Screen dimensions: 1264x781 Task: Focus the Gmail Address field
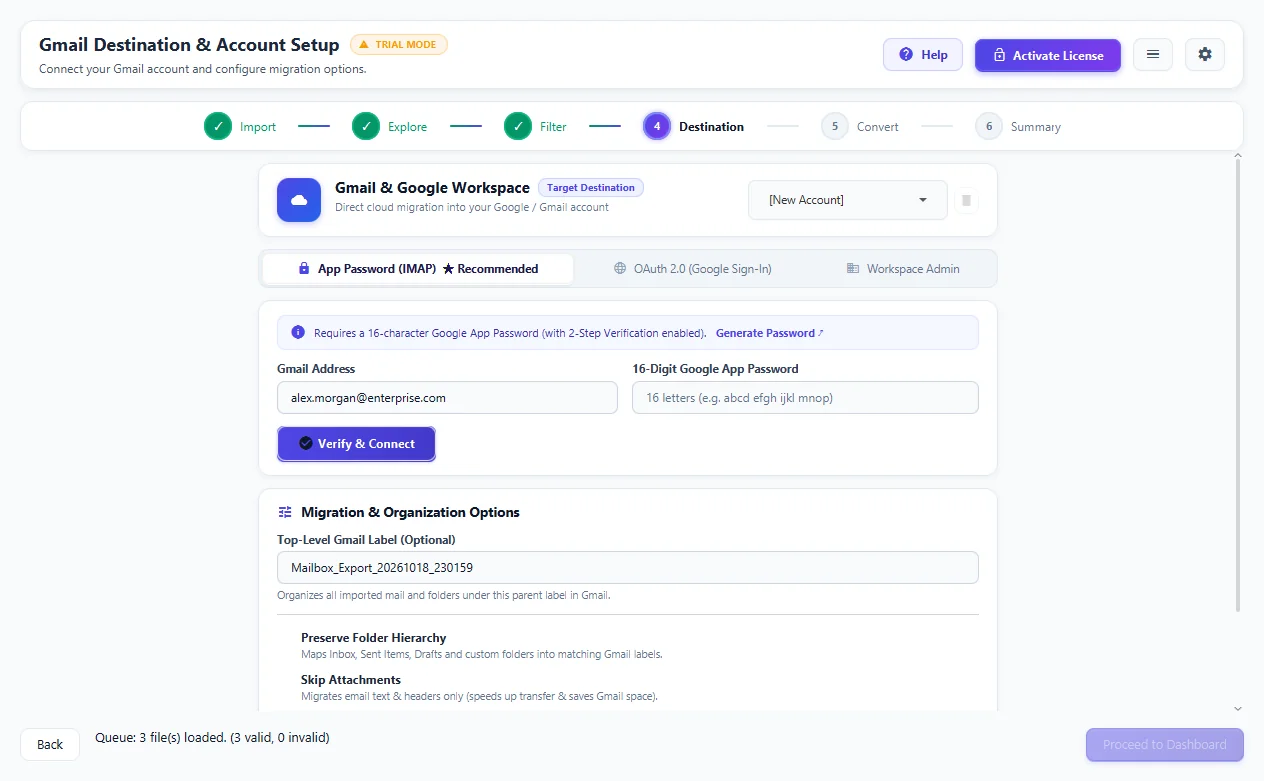point(447,397)
